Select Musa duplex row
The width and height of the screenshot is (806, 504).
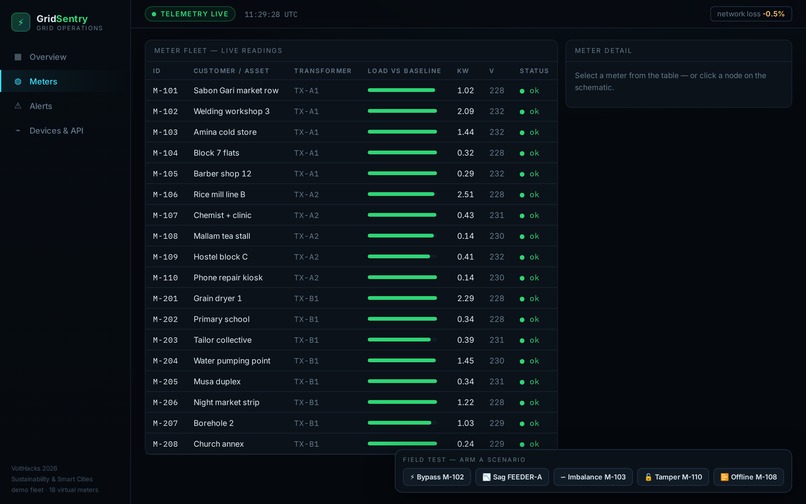coord(351,382)
